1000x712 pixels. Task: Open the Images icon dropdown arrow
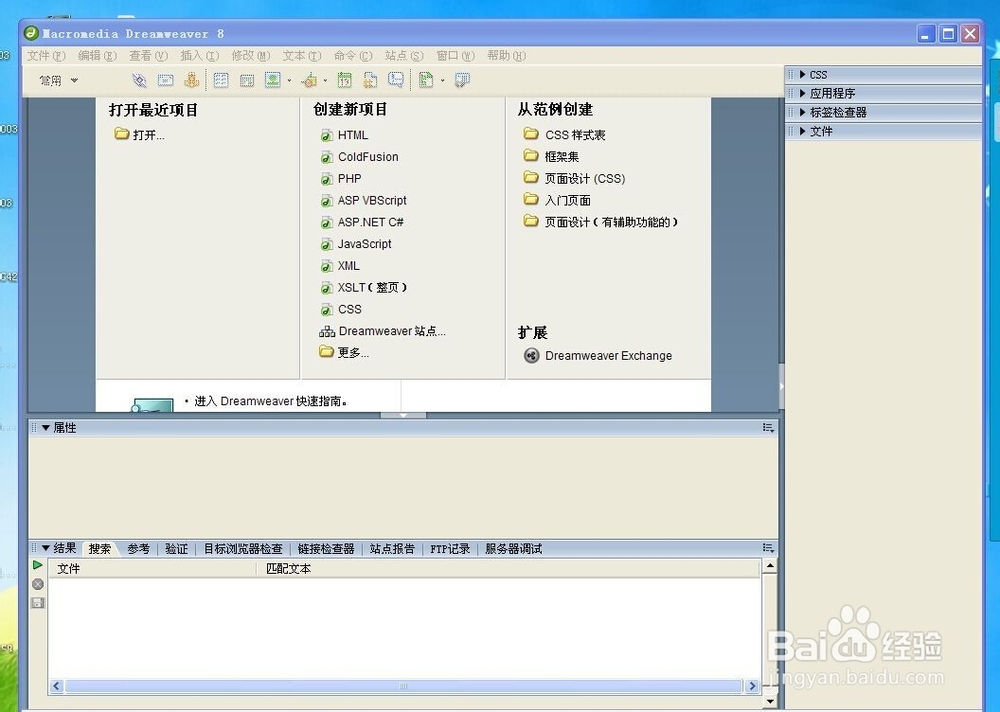tap(289, 81)
